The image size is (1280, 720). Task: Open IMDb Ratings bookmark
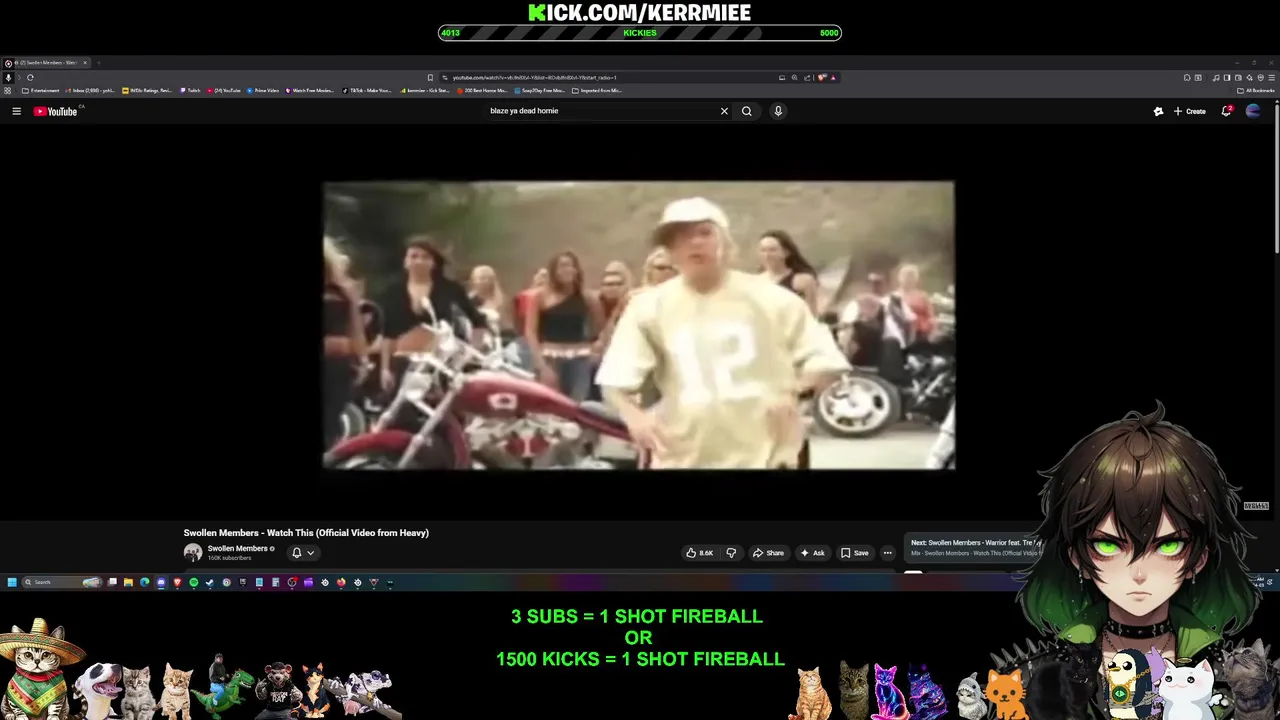coord(147,90)
